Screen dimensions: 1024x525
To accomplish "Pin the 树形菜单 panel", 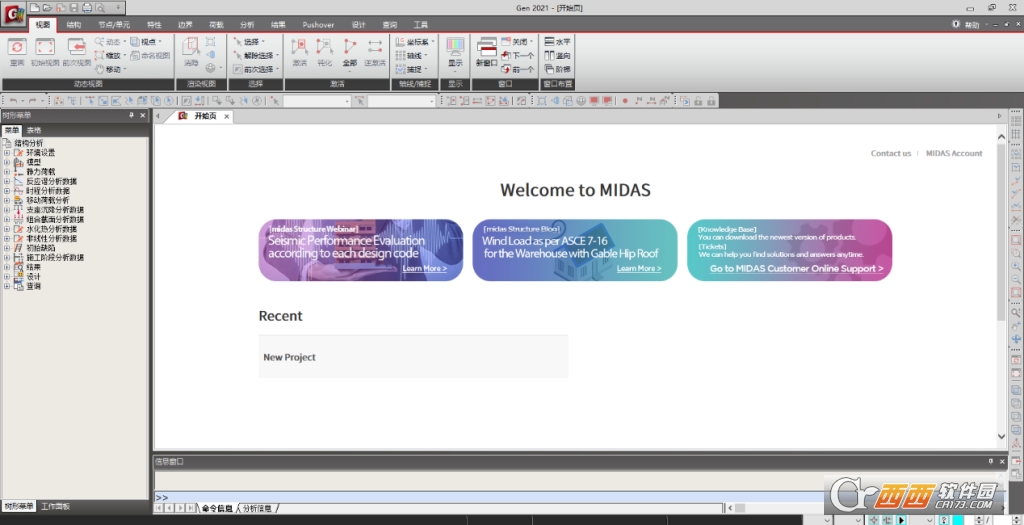I will tap(131, 115).
